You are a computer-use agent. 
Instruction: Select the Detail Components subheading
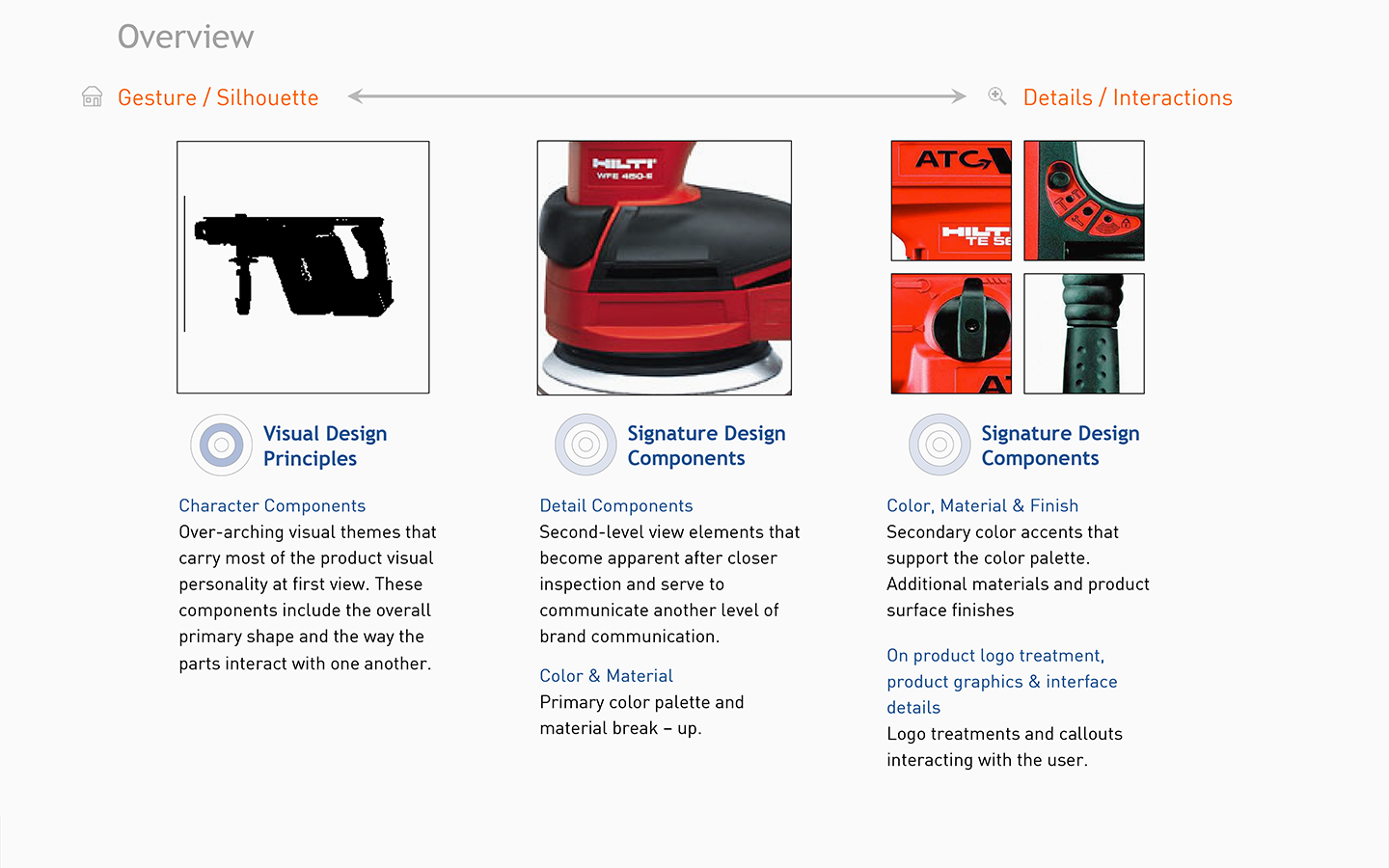tap(616, 505)
